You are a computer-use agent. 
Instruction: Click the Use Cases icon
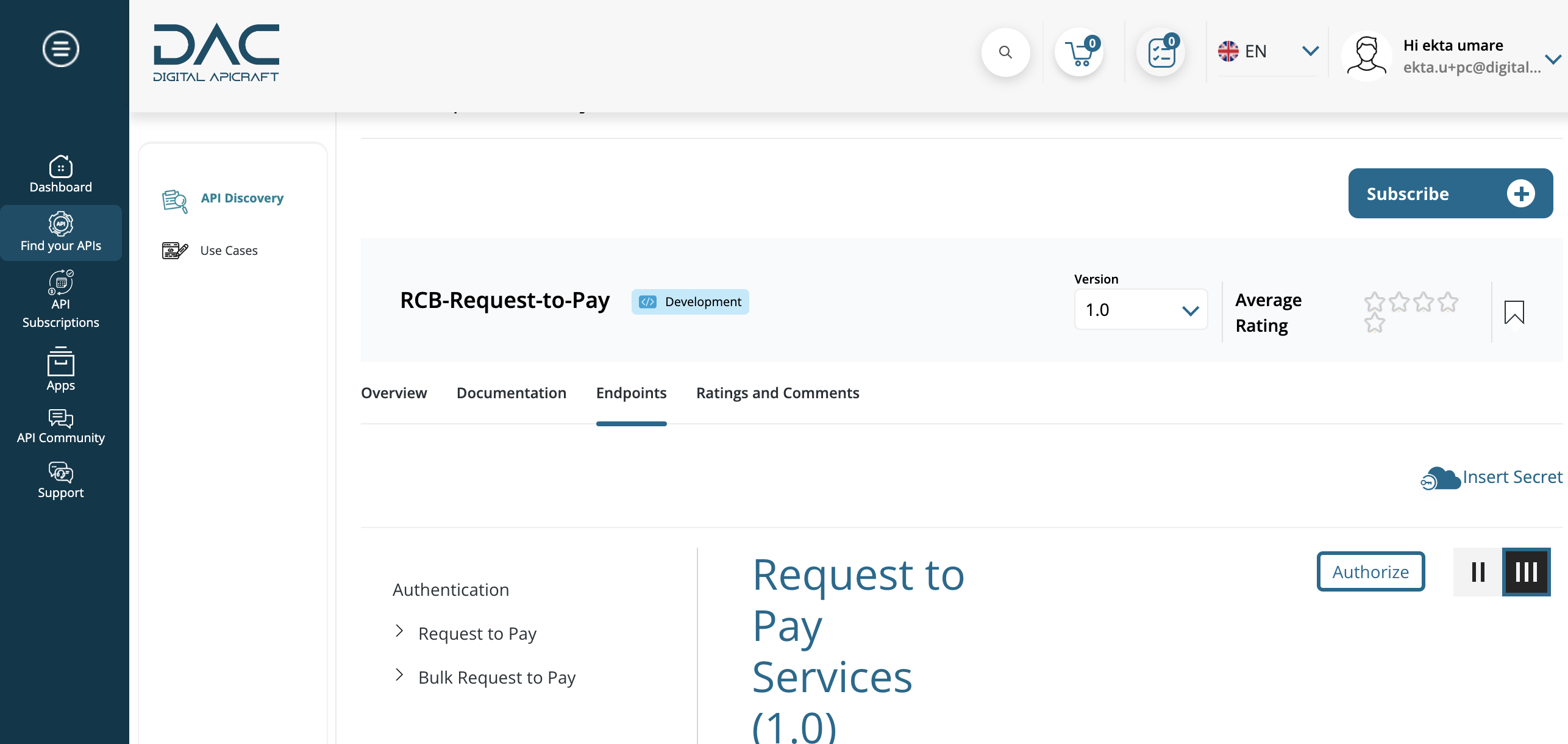tap(175, 251)
